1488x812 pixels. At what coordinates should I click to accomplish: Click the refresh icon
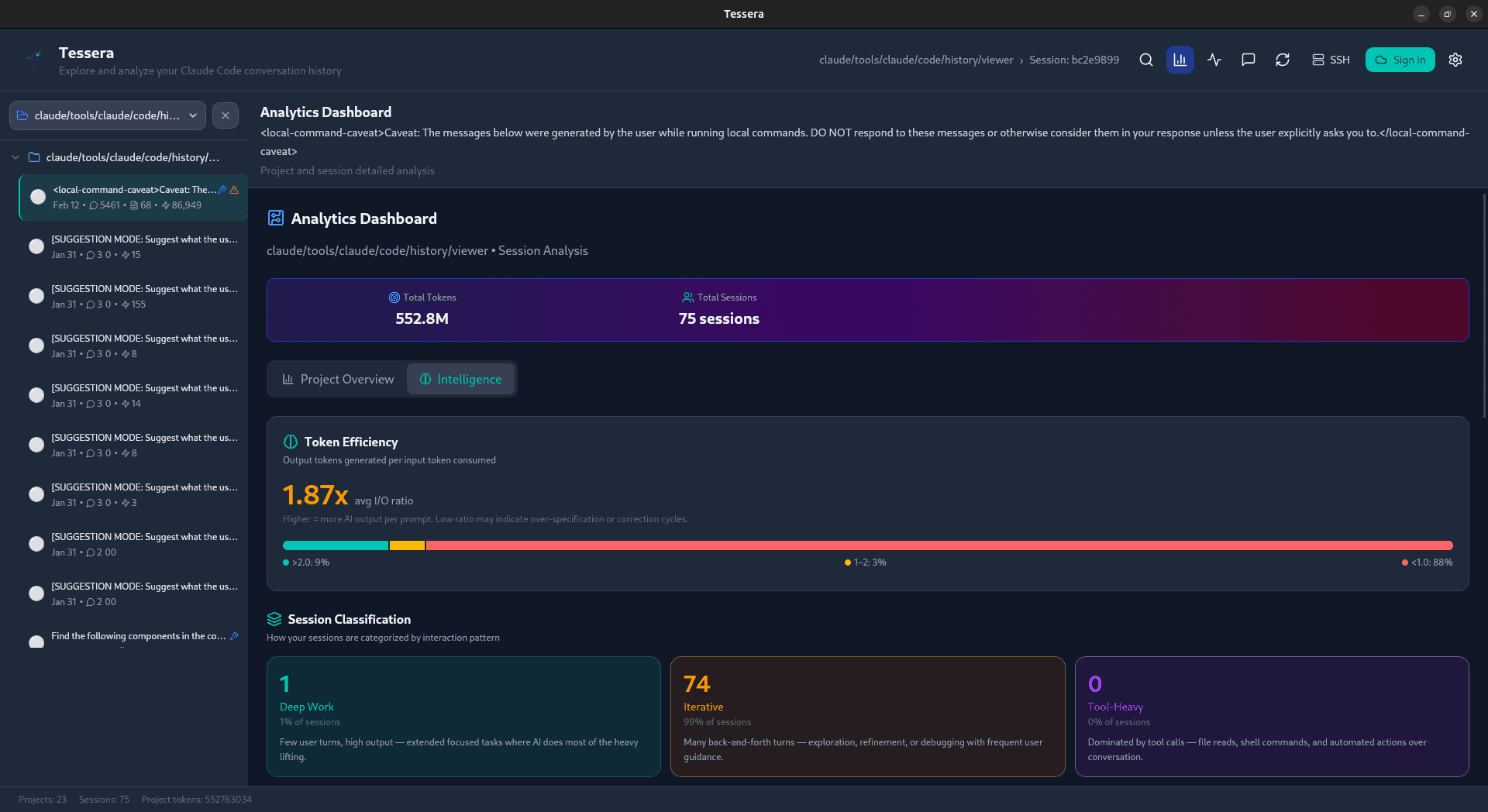[1283, 60]
